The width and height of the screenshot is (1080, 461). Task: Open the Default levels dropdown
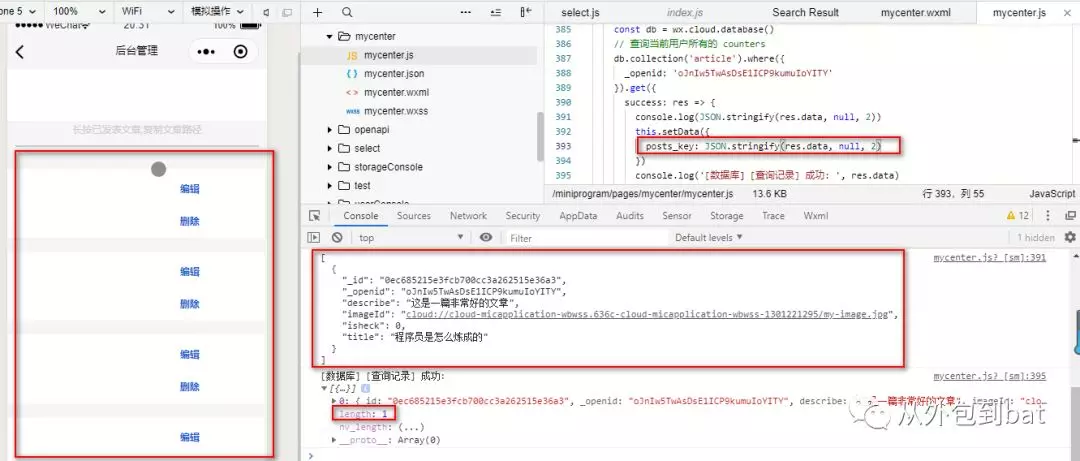coord(709,237)
